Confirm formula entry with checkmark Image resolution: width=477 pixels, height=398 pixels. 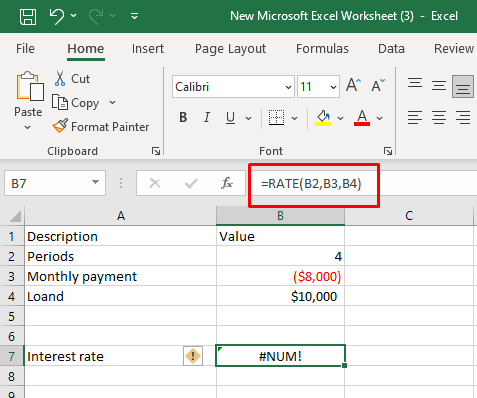tap(191, 183)
